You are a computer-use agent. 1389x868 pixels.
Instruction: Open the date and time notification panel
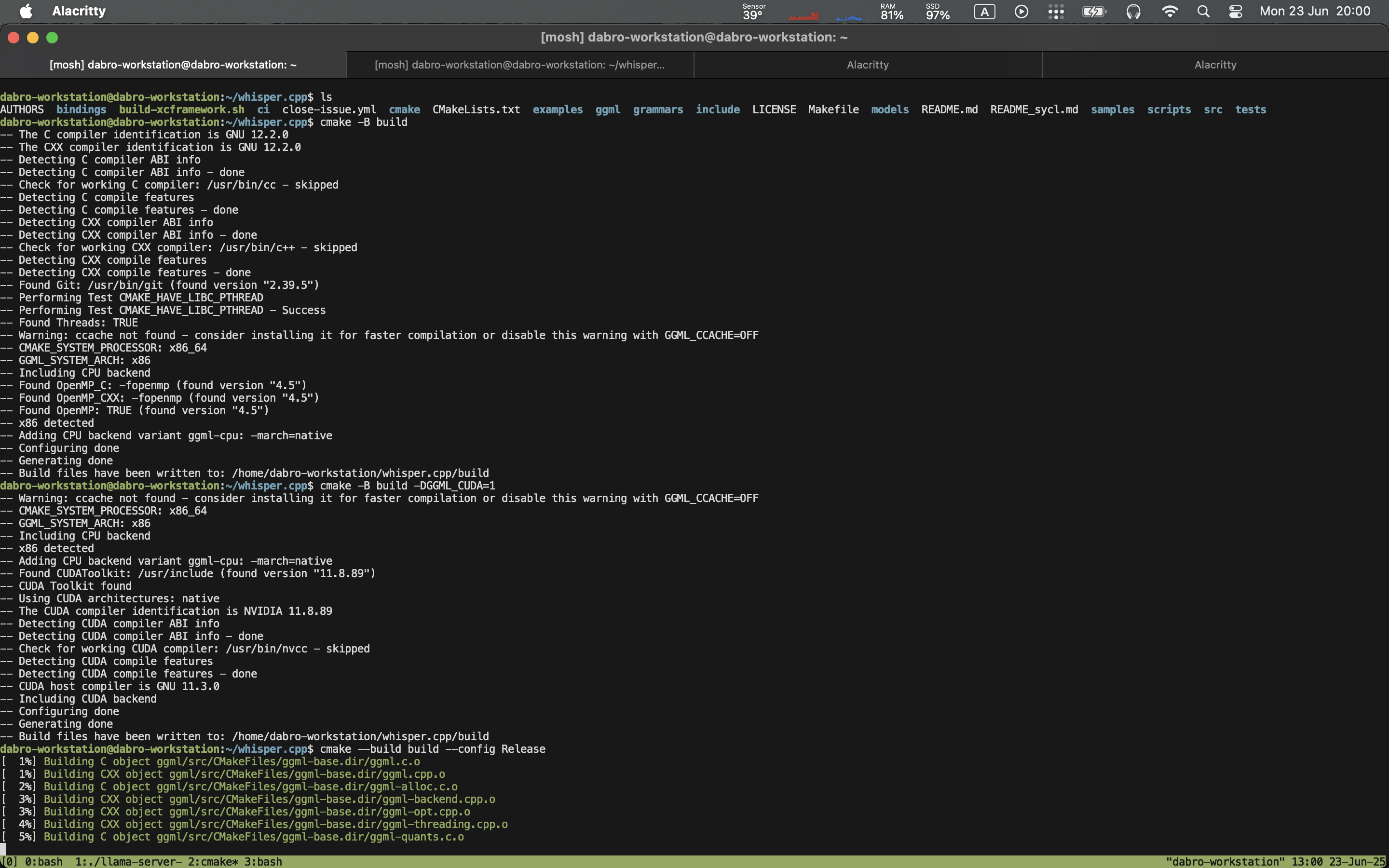click(1314, 12)
